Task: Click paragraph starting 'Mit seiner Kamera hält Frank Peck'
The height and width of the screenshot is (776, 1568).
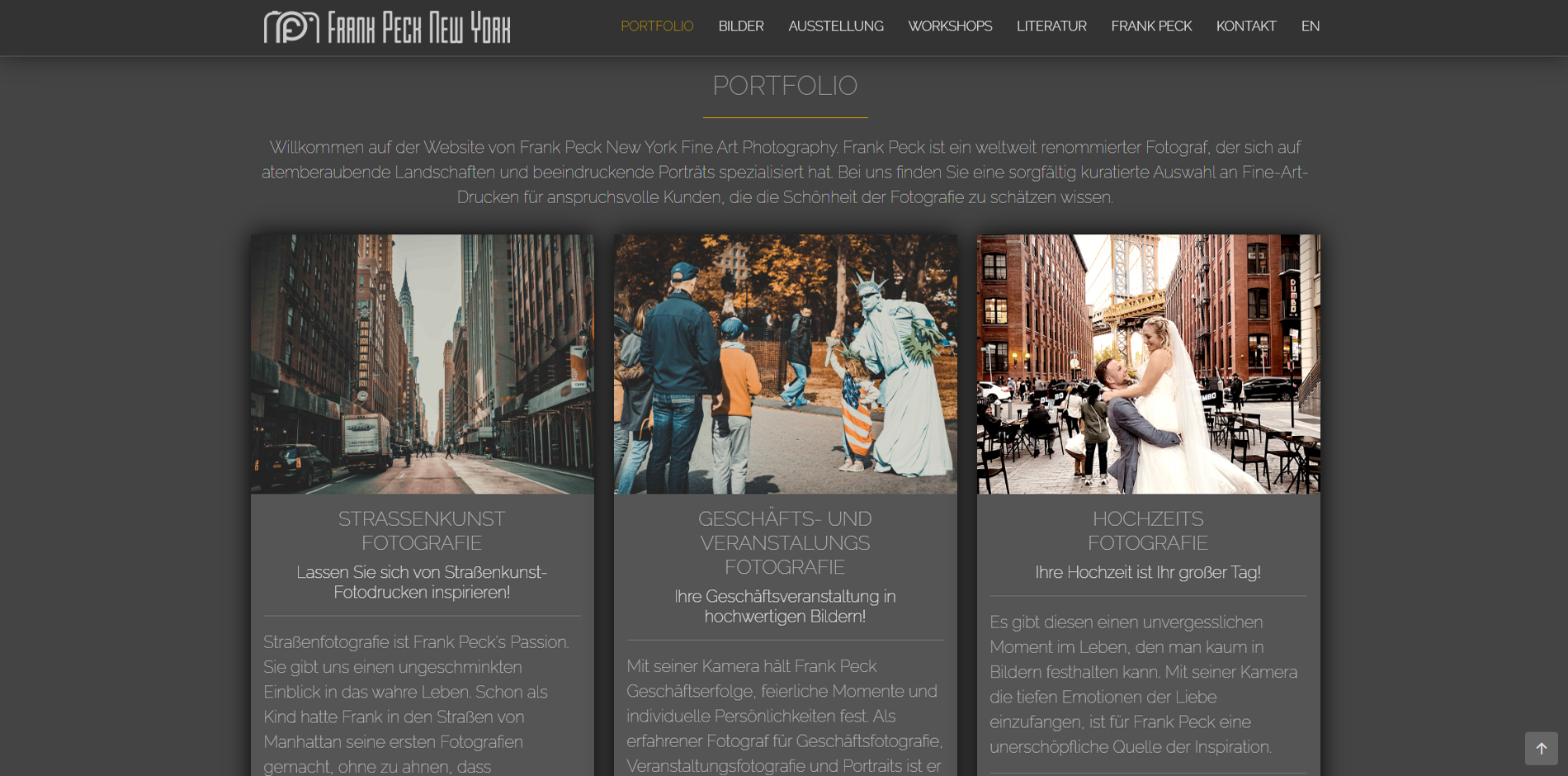Action: 785,716
